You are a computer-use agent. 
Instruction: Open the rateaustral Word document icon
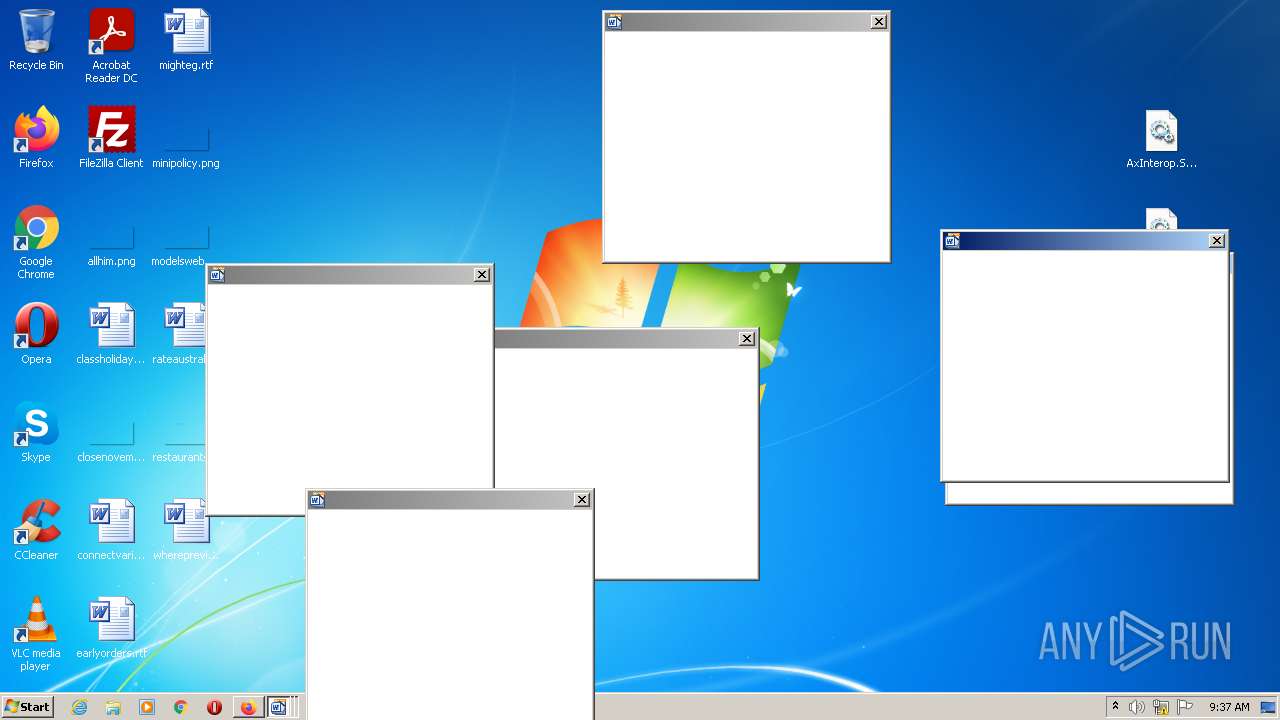point(180,333)
